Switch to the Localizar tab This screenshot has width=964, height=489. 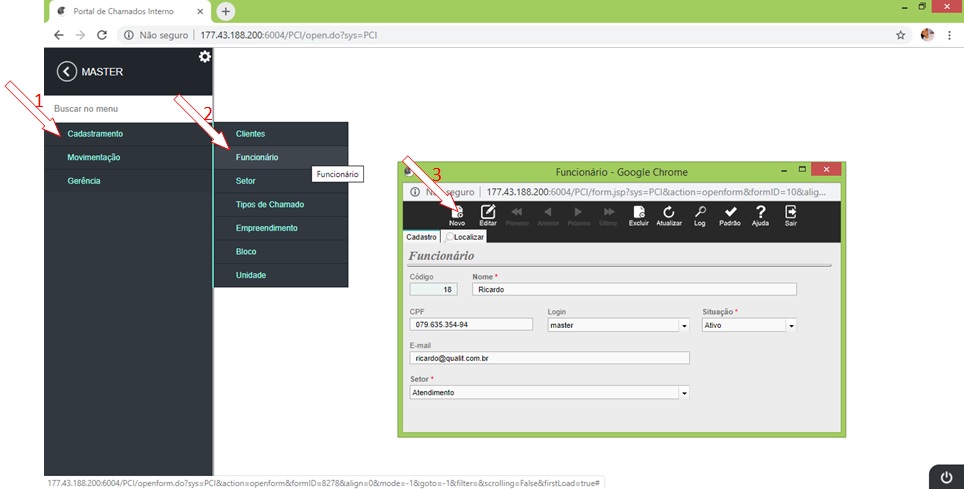[x=464, y=237]
